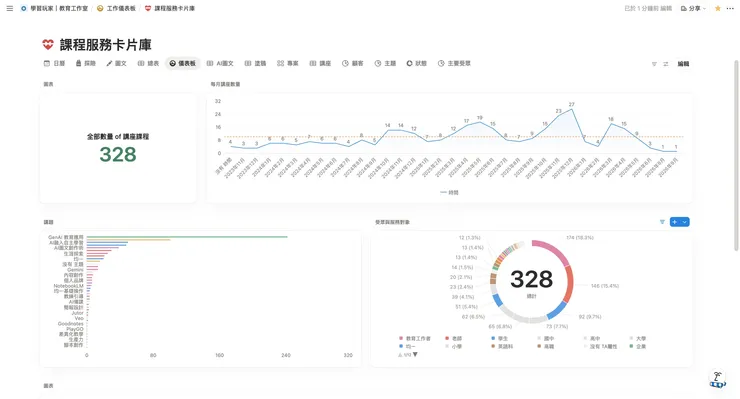Click the page vertical scrollbar
Viewport: 740px width, 399px height.
pyautogui.click(x=736, y=156)
